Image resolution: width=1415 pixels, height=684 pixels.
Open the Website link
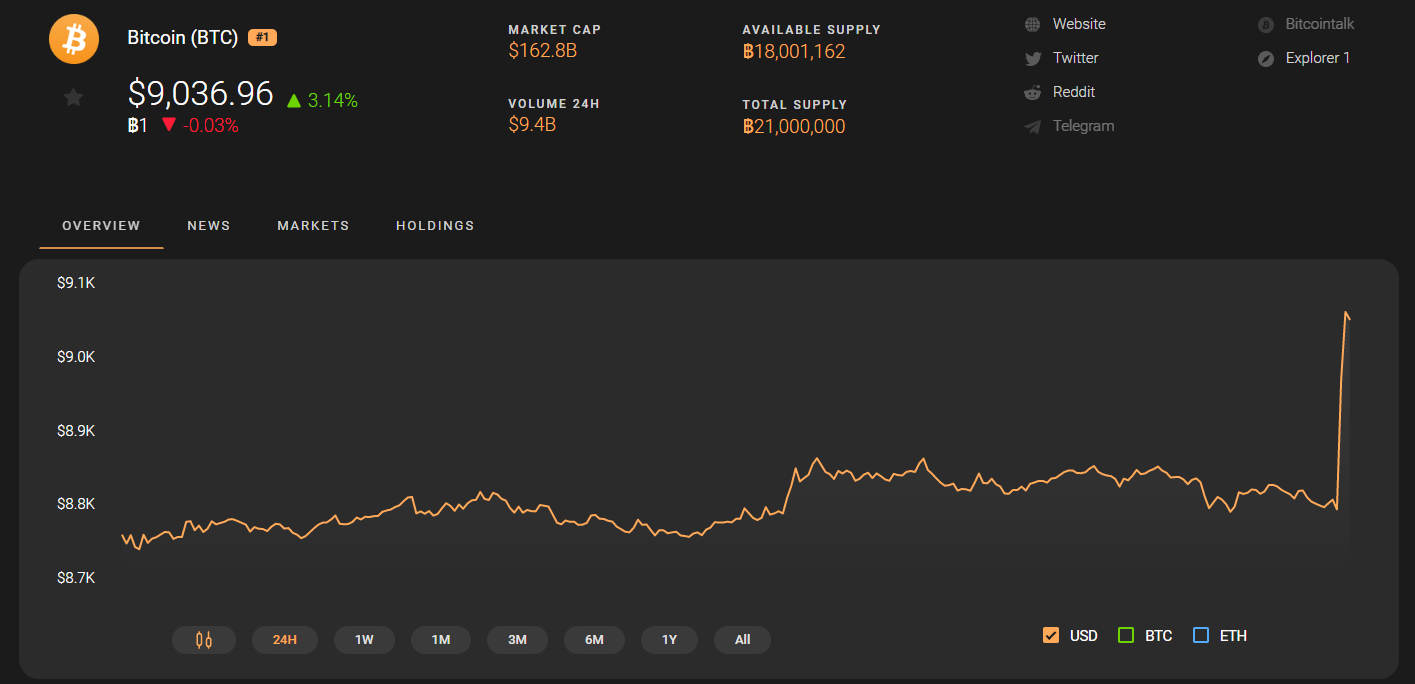1079,24
